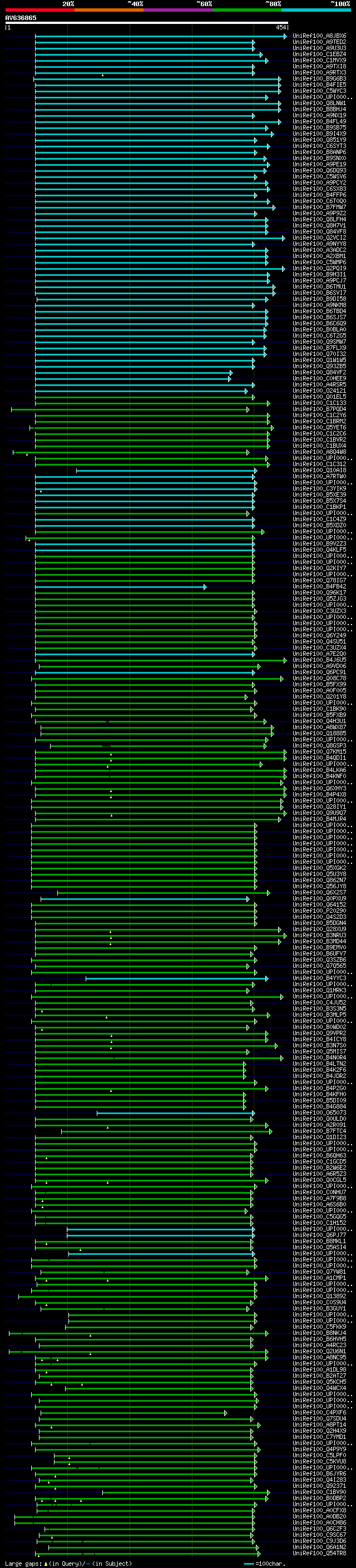
Task: Select label UniRef100_Q9SMW7
Action: coord(319,342)
